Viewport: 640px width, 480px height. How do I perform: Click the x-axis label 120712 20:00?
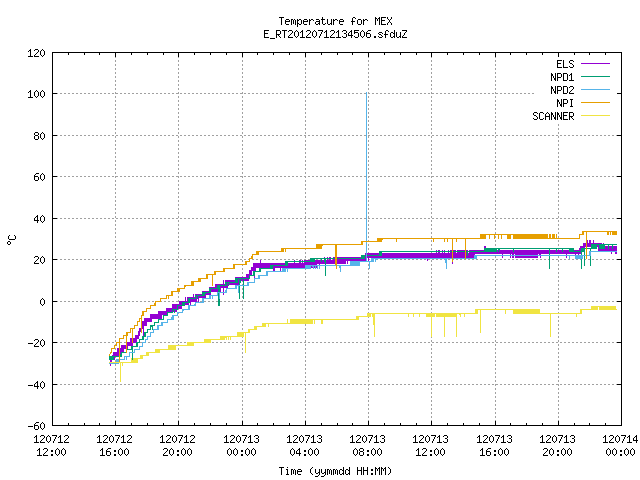178,446
